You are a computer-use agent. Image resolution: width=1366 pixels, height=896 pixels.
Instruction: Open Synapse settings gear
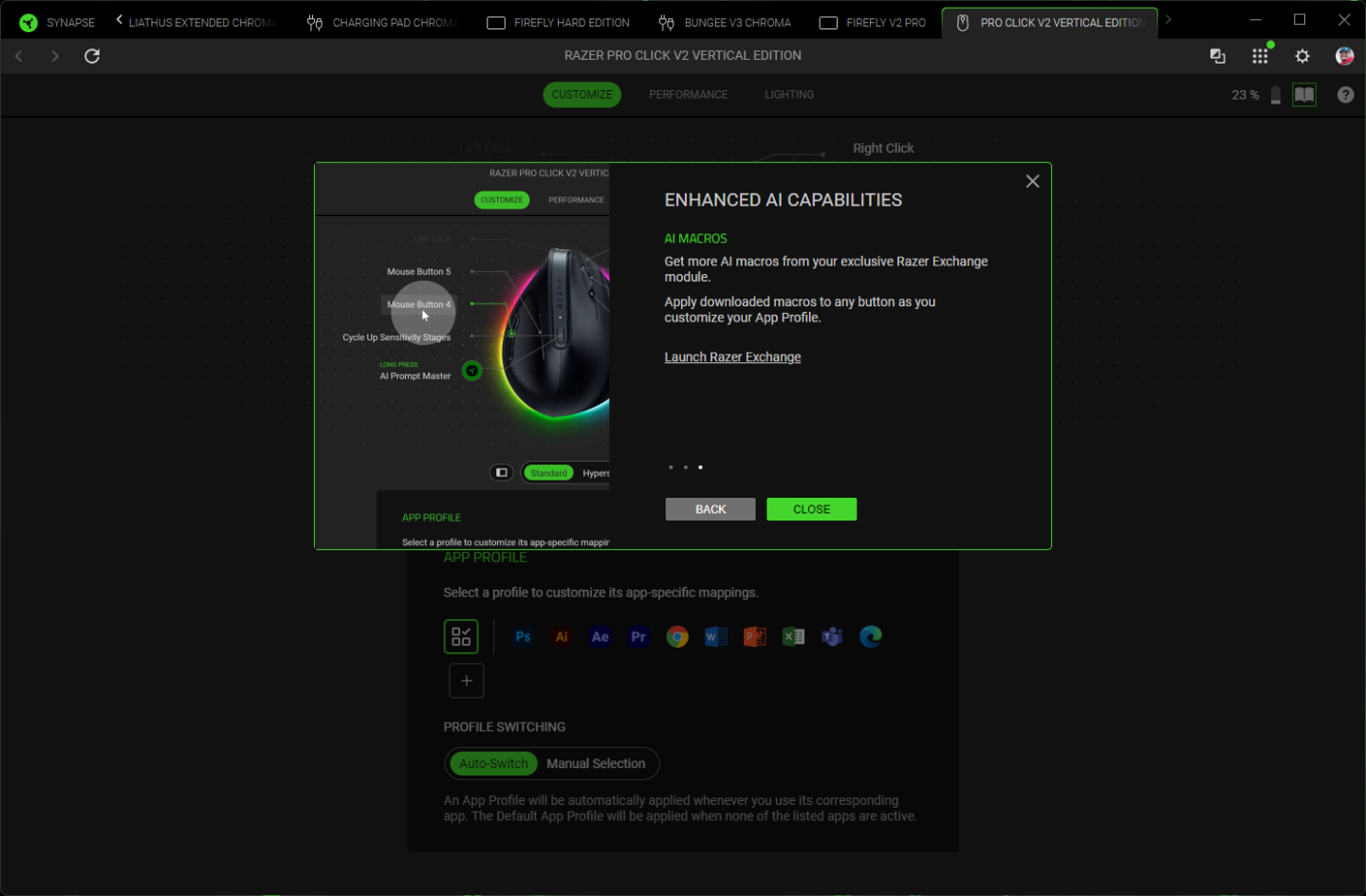coord(1302,56)
